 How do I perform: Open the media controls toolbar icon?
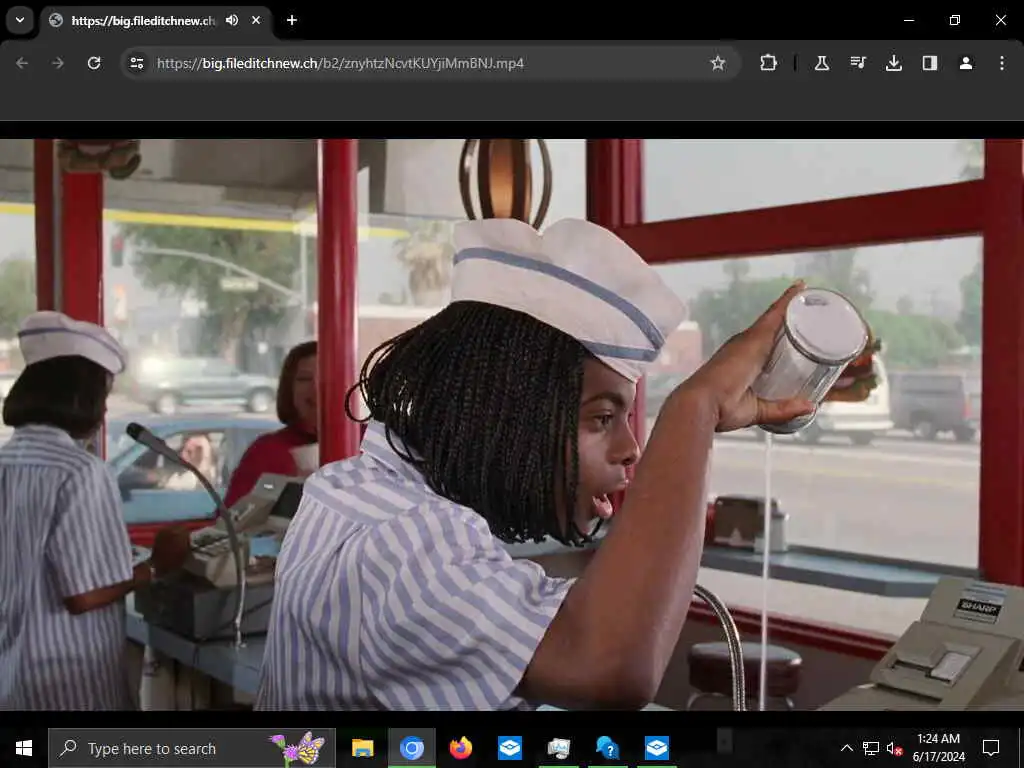click(x=857, y=63)
